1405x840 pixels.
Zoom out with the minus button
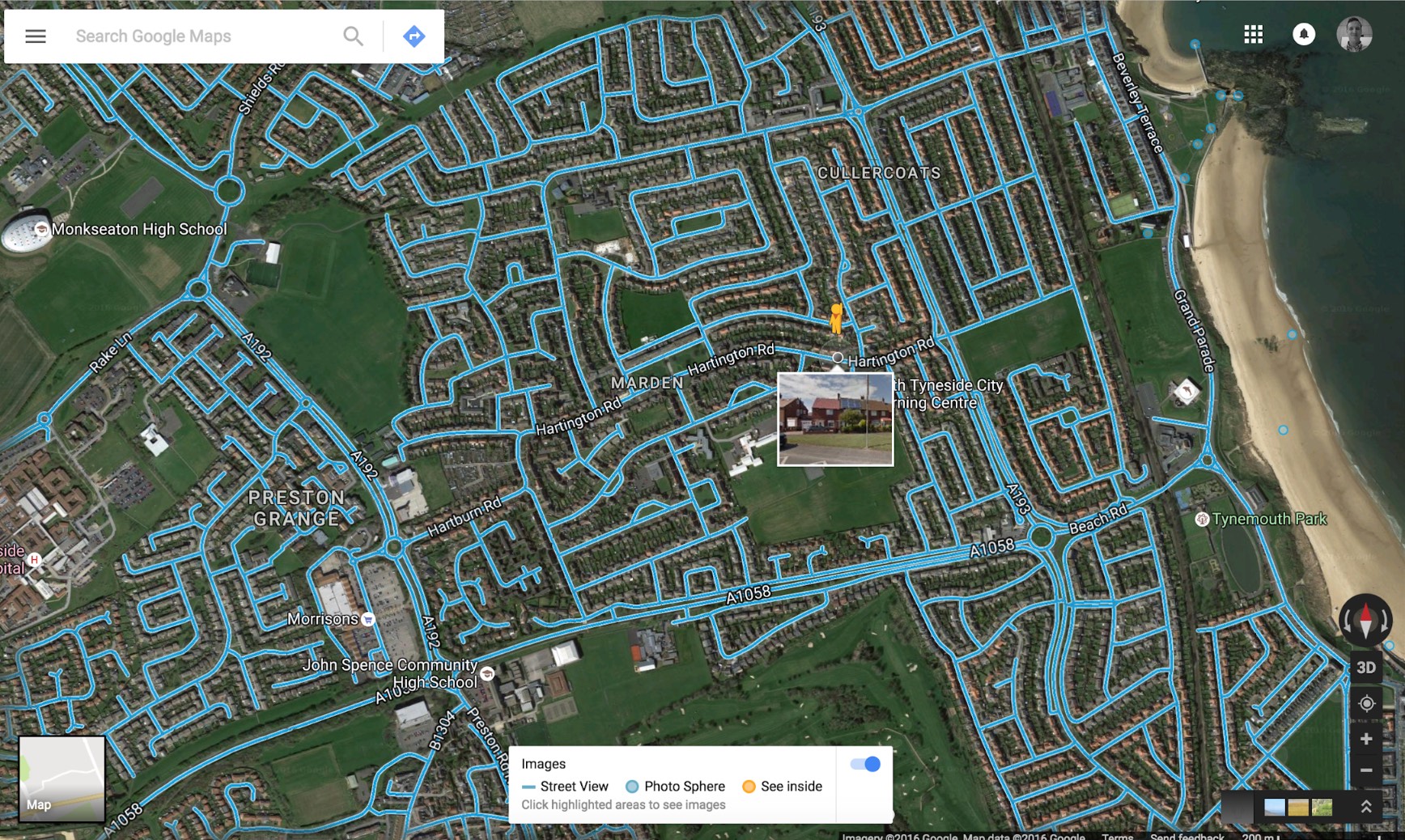pos(1366,770)
